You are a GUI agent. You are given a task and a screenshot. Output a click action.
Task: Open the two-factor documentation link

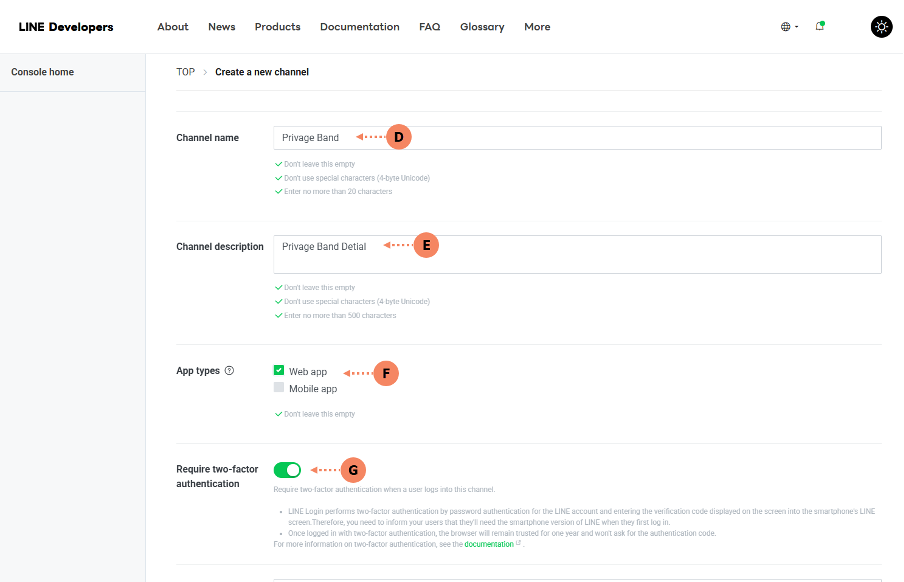click(x=488, y=544)
